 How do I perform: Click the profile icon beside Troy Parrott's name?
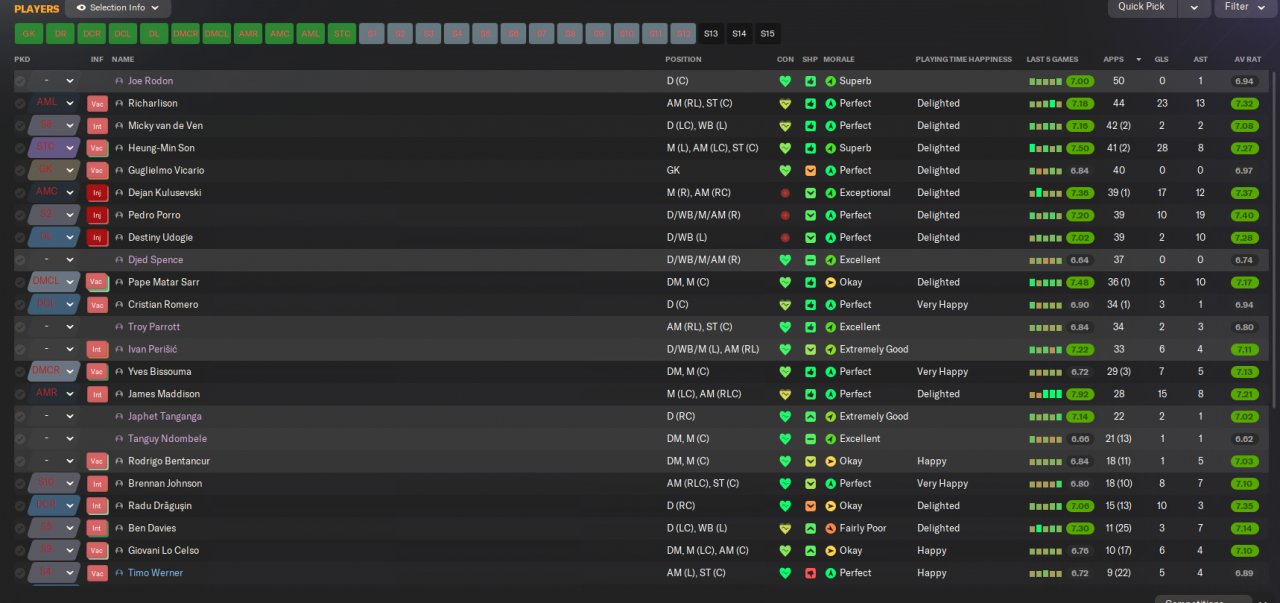click(x=119, y=327)
